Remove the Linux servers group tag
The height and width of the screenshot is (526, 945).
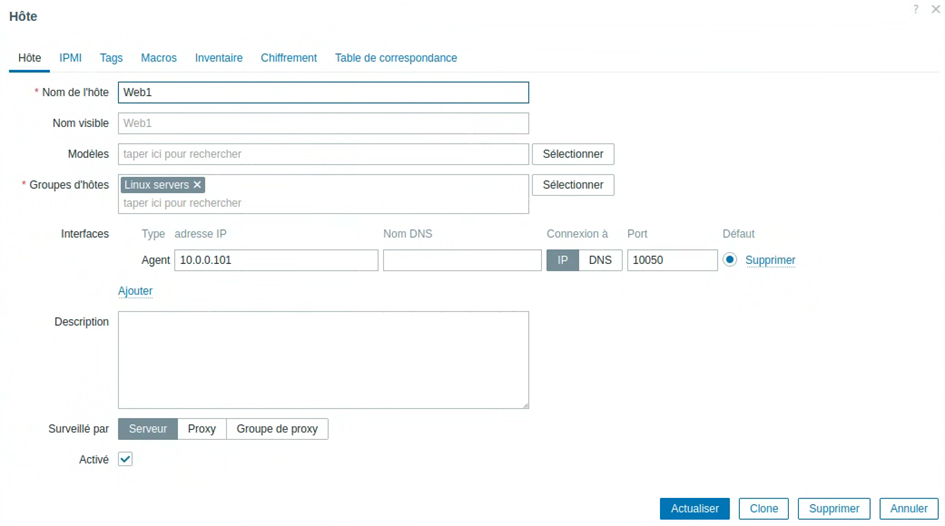(x=197, y=185)
